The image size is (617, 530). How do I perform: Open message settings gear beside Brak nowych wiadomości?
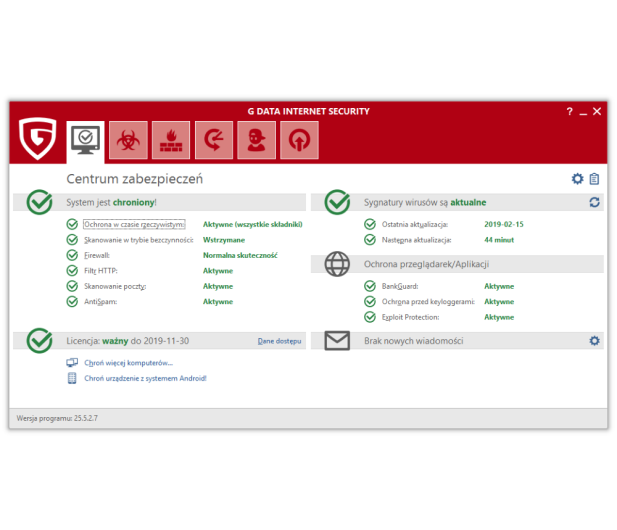[x=594, y=341]
